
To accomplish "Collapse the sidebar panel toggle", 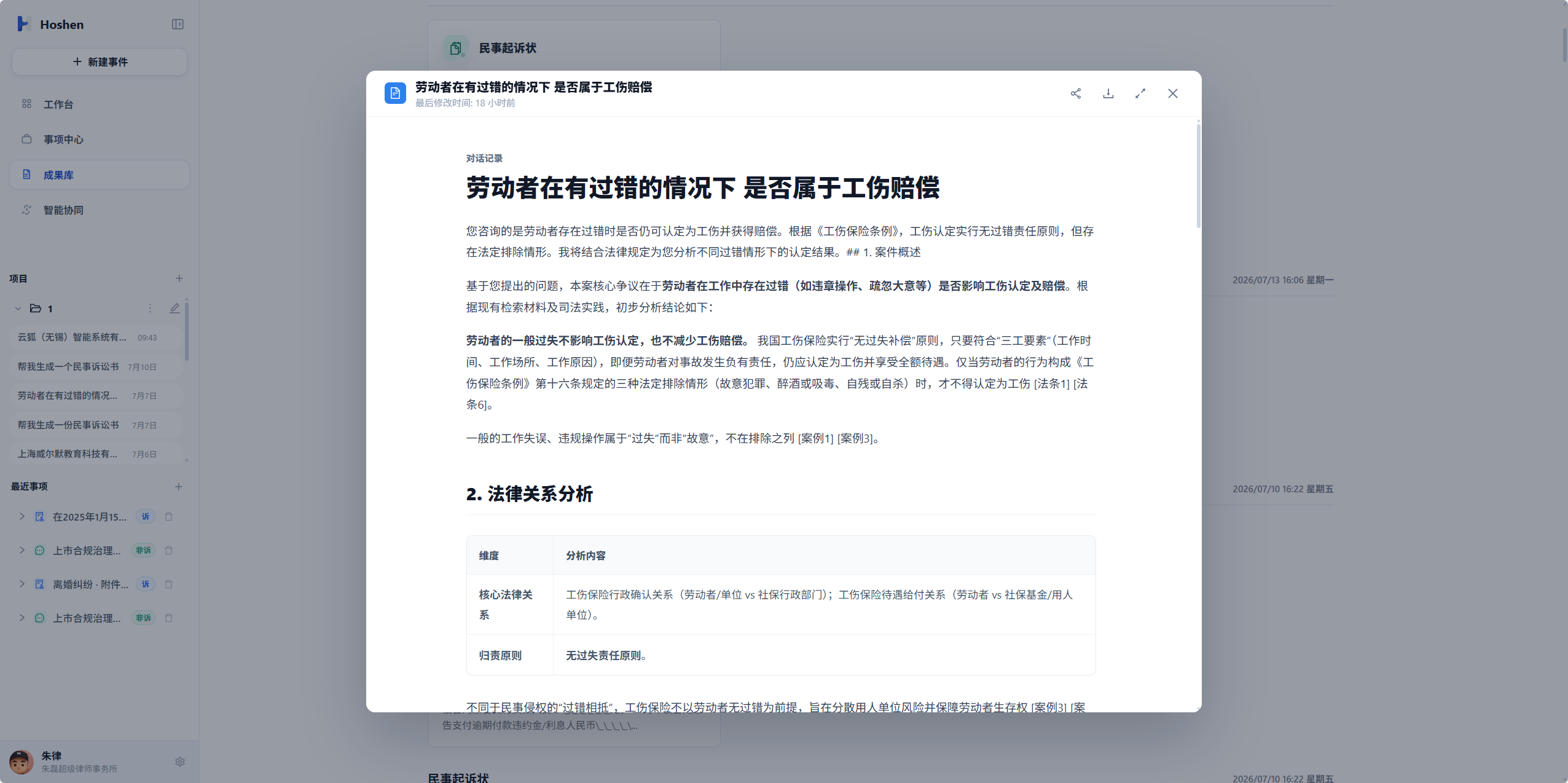I will tap(178, 25).
